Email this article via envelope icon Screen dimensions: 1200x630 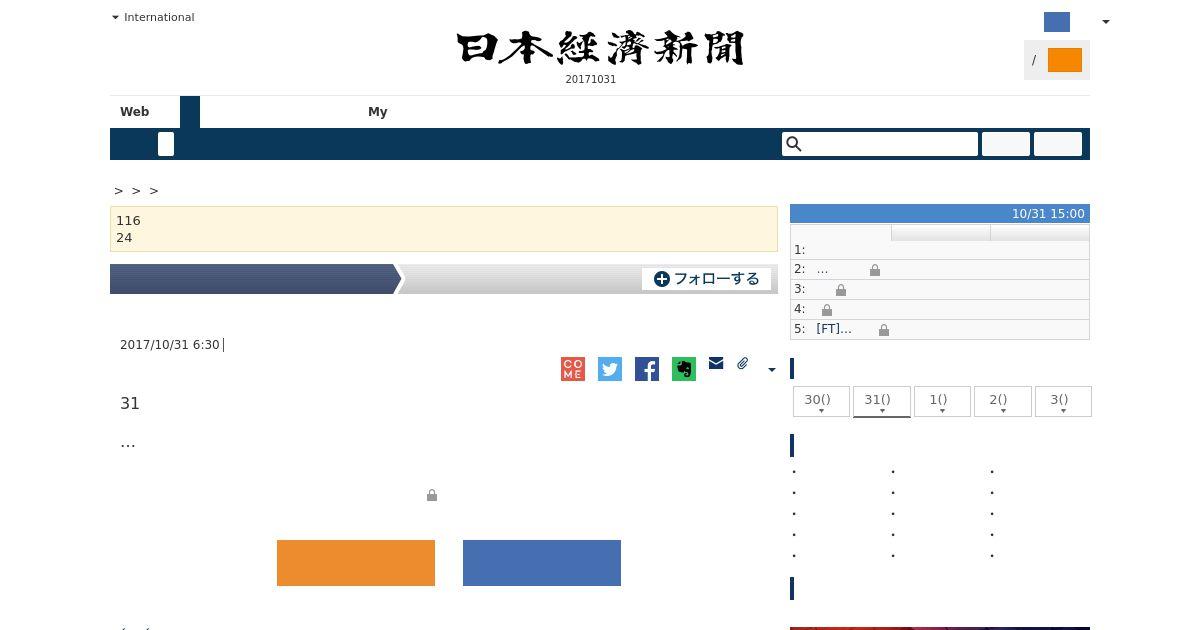pyautogui.click(x=716, y=363)
